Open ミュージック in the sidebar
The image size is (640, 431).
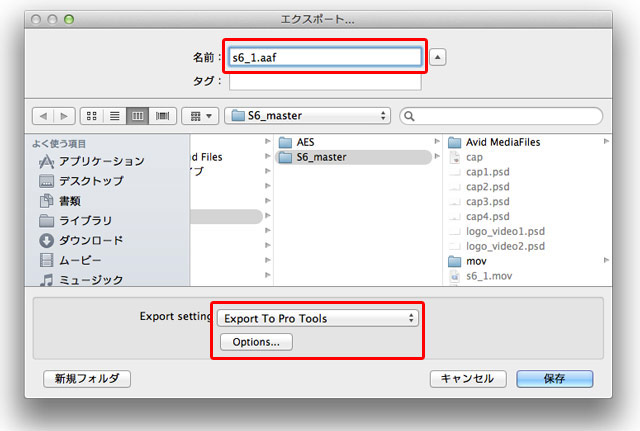coord(81,280)
